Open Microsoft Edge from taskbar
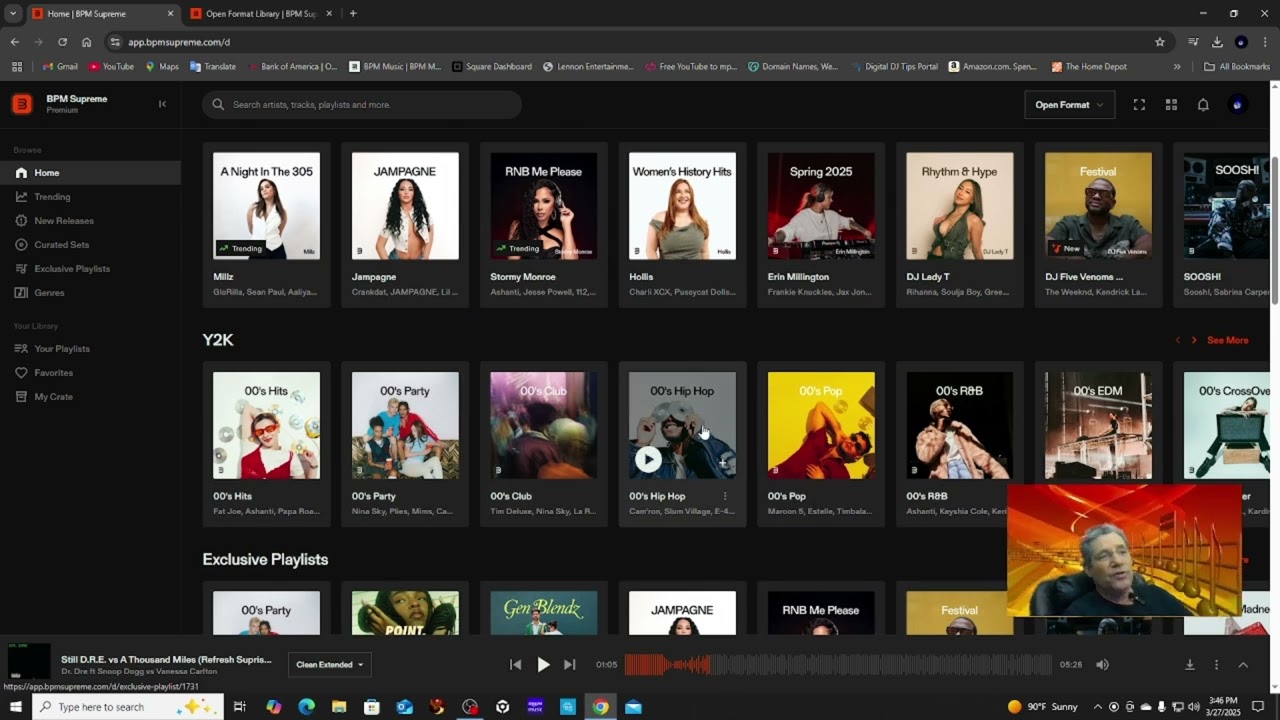This screenshot has height=720, width=1280. click(x=306, y=707)
